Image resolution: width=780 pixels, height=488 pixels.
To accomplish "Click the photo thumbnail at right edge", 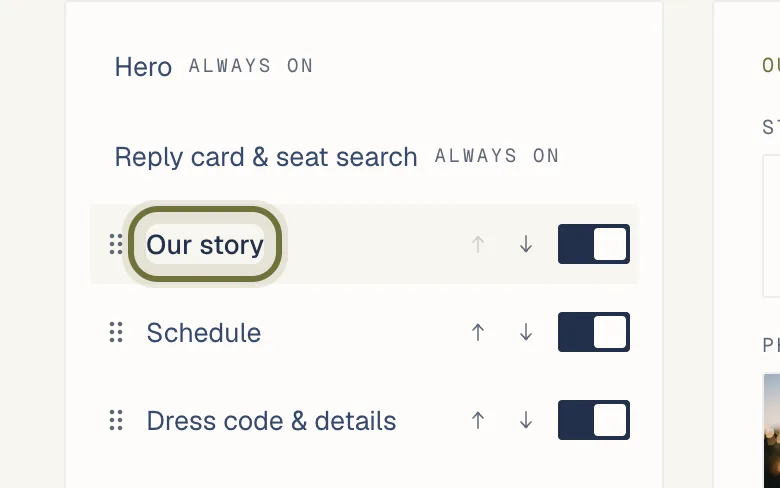I will click(x=772, y=431).
